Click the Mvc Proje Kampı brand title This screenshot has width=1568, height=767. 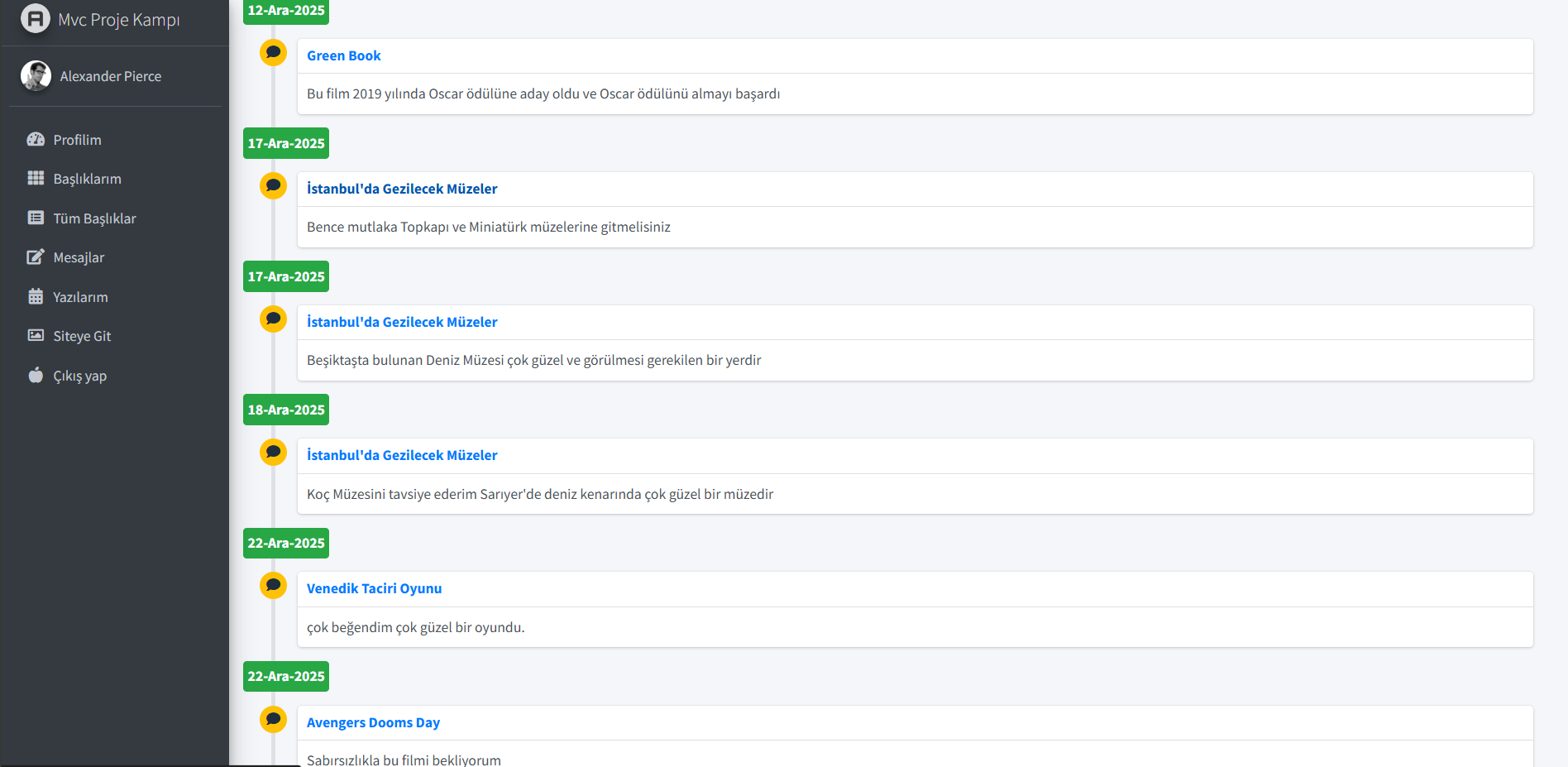point(118,20)
